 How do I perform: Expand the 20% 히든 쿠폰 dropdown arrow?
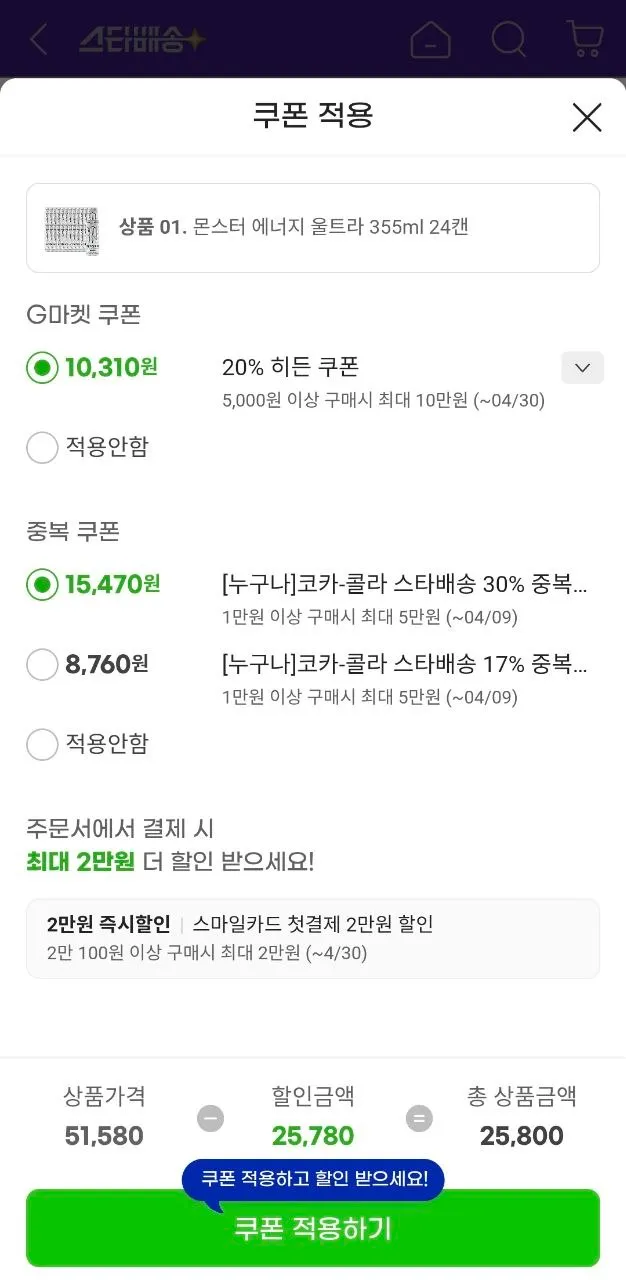582,368
